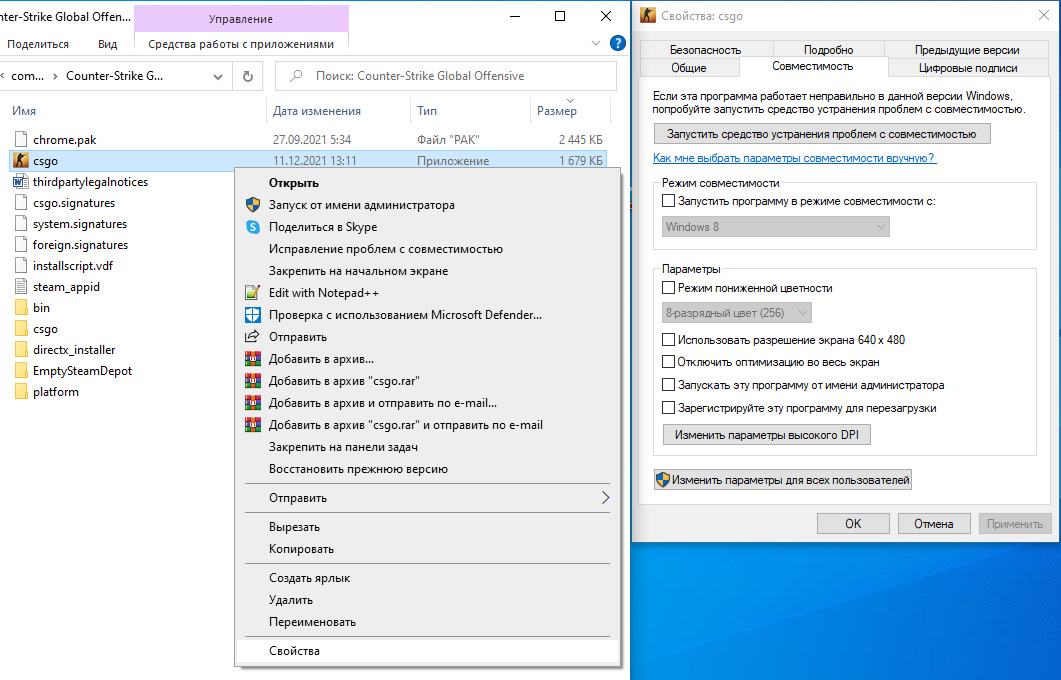Click the share arrow icon beside Отправить
Image resolution: width=1061 pixels, height=680 pixels.
click(x=252, y=336)
